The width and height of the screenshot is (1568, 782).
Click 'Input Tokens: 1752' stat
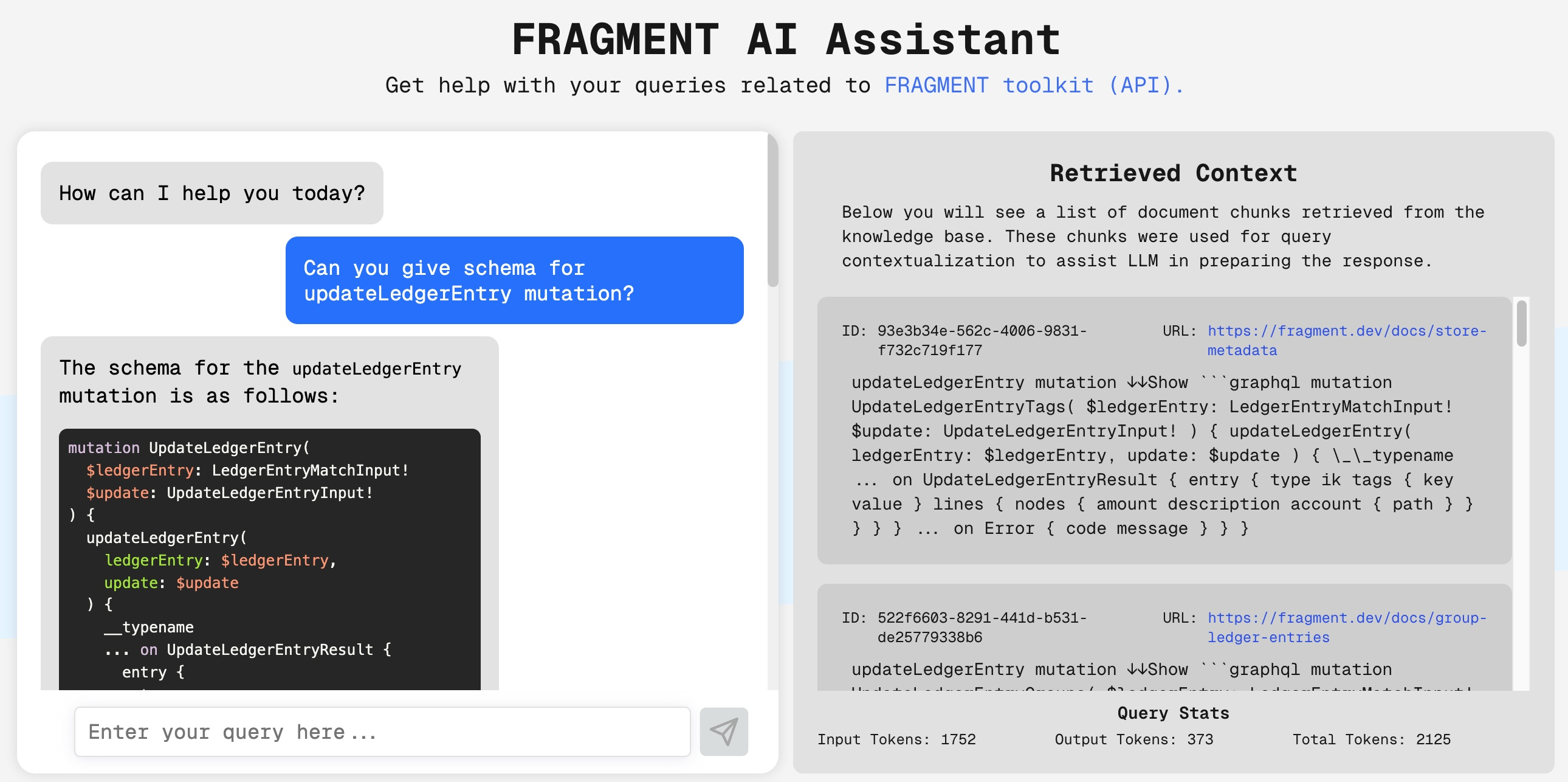pyautogui.click(x=896, y=739)
